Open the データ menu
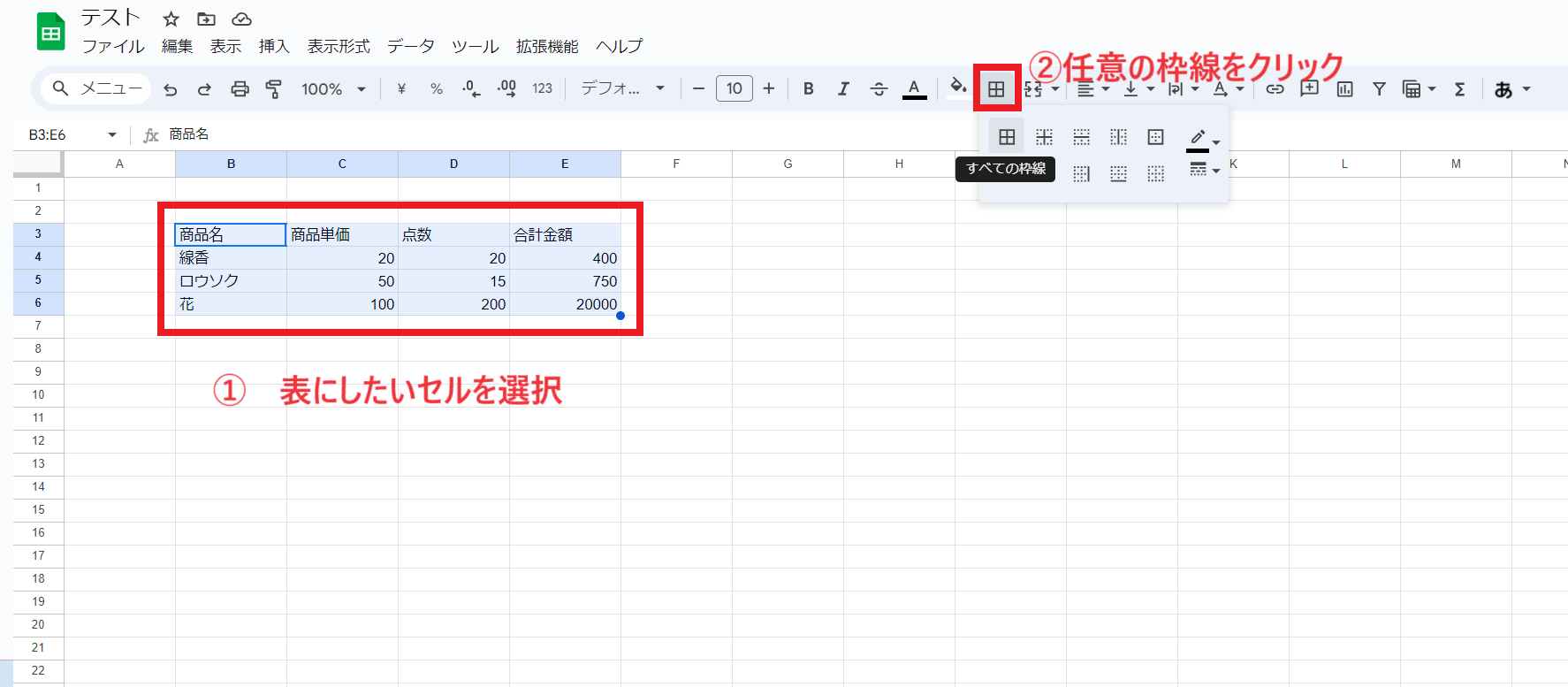This screenshot has width=1568, height=687. click(411, 46)
